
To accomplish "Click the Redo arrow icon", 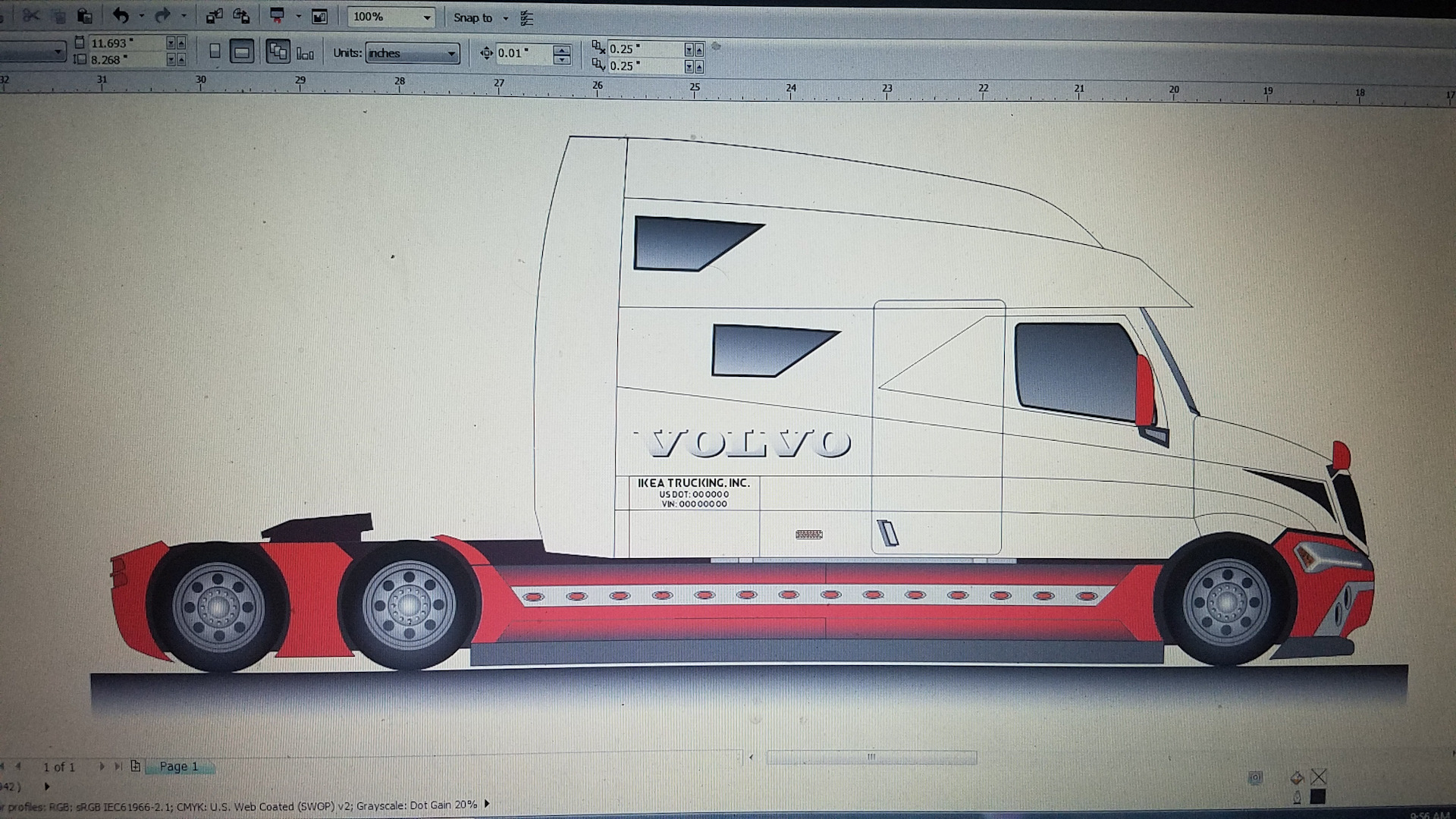I will (x=162, y=15).
